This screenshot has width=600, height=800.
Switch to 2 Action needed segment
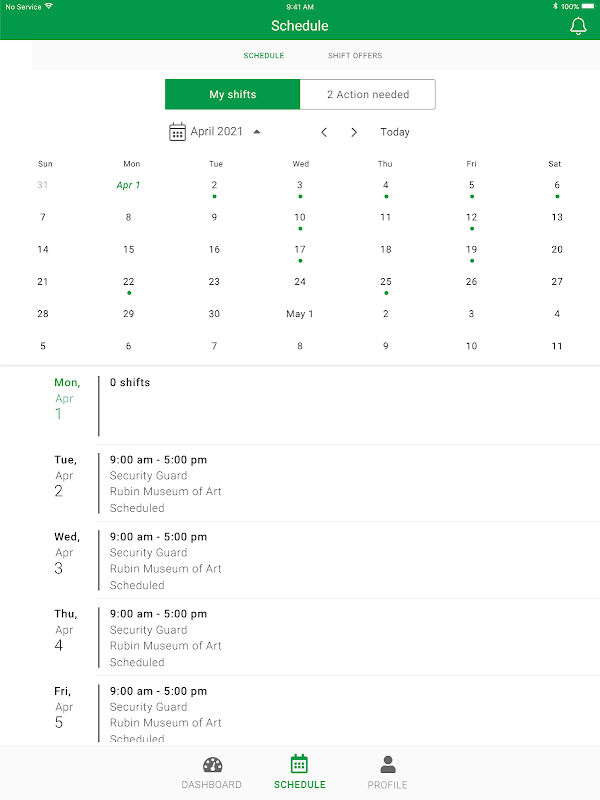pos(367,95)
